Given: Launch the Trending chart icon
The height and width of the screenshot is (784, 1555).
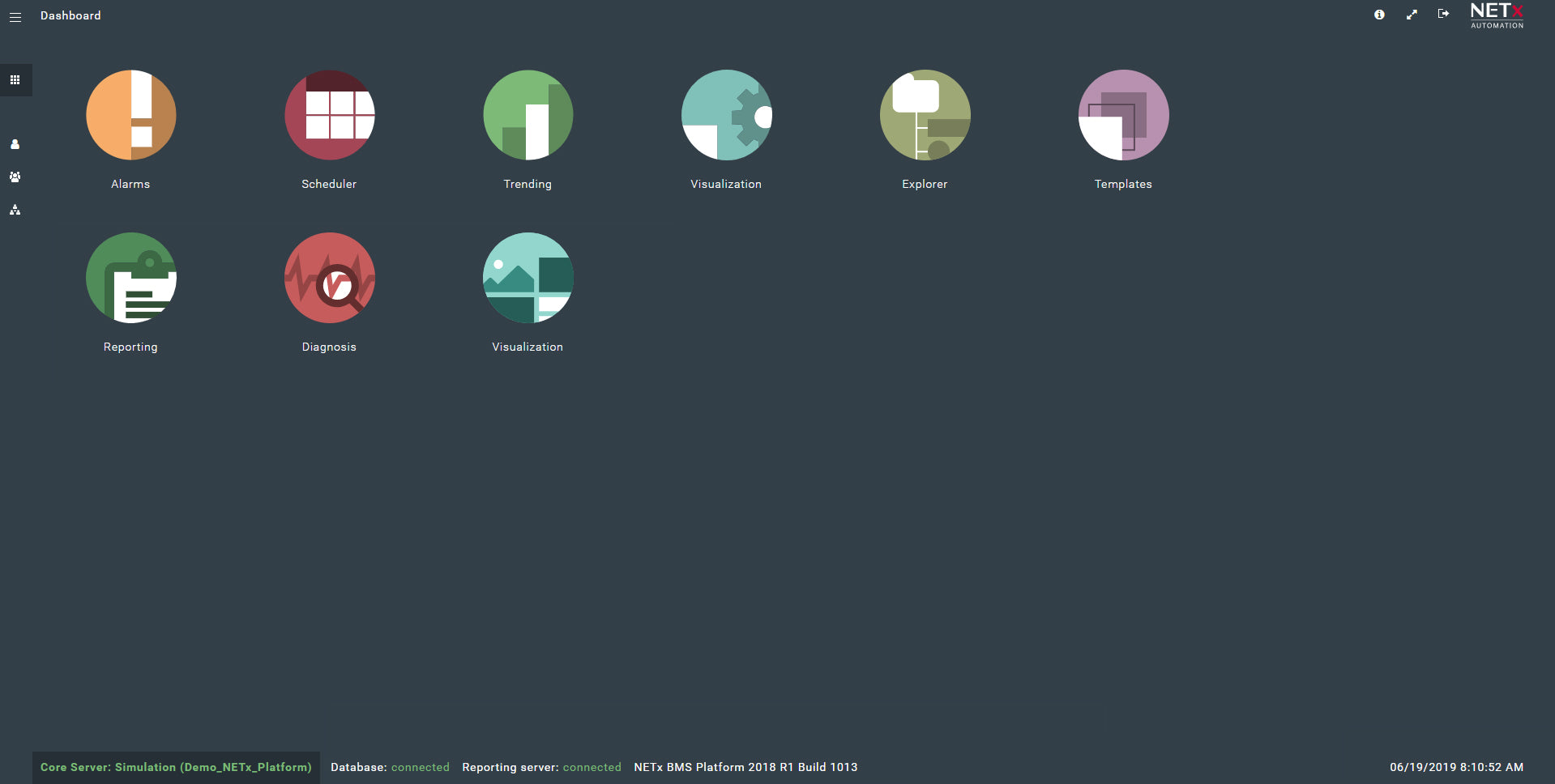Looking at the screenshot, I should pos(528,115).
